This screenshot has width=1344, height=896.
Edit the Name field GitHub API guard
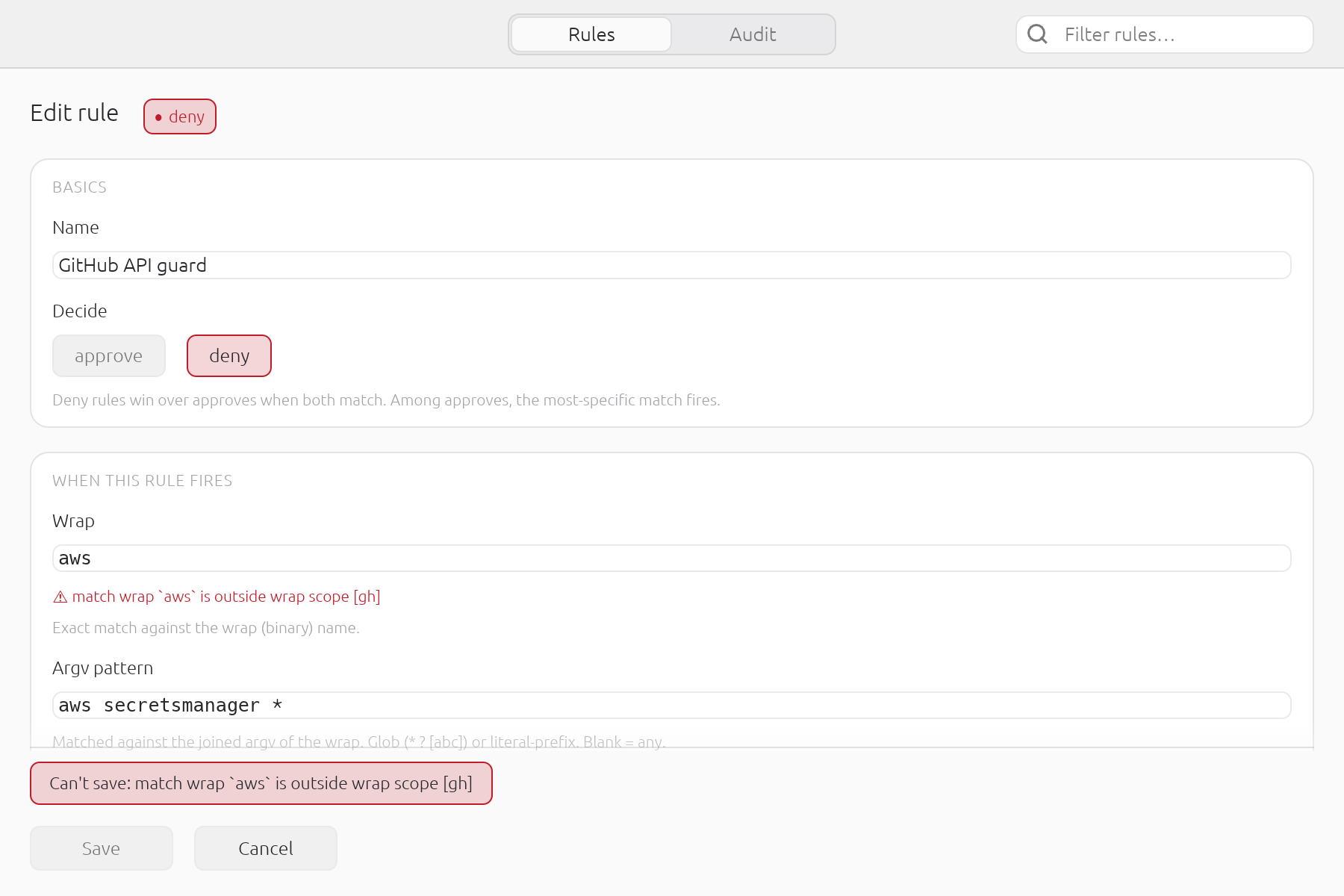point(672,265)
